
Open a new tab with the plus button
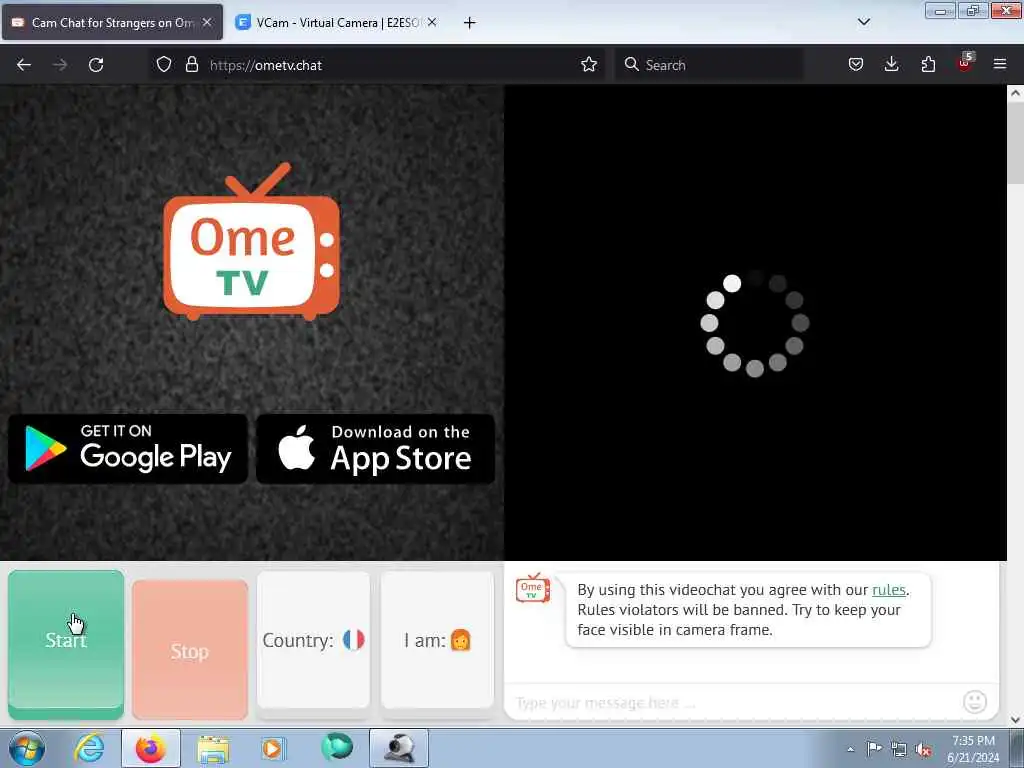(470, 23)
